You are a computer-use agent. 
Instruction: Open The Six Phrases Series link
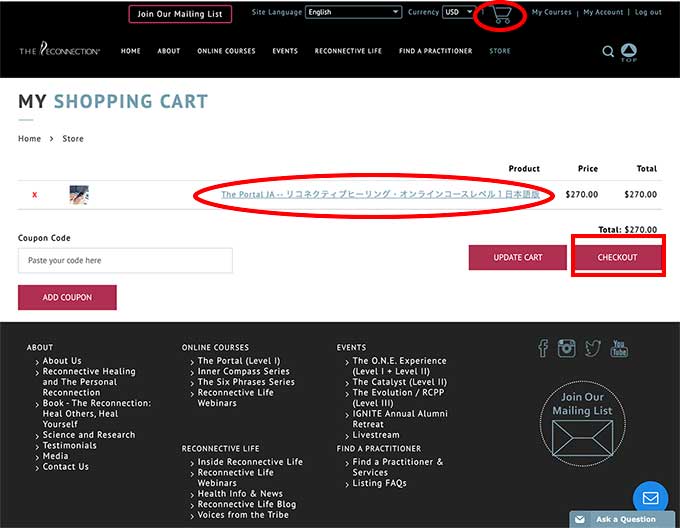coord(246,382)
